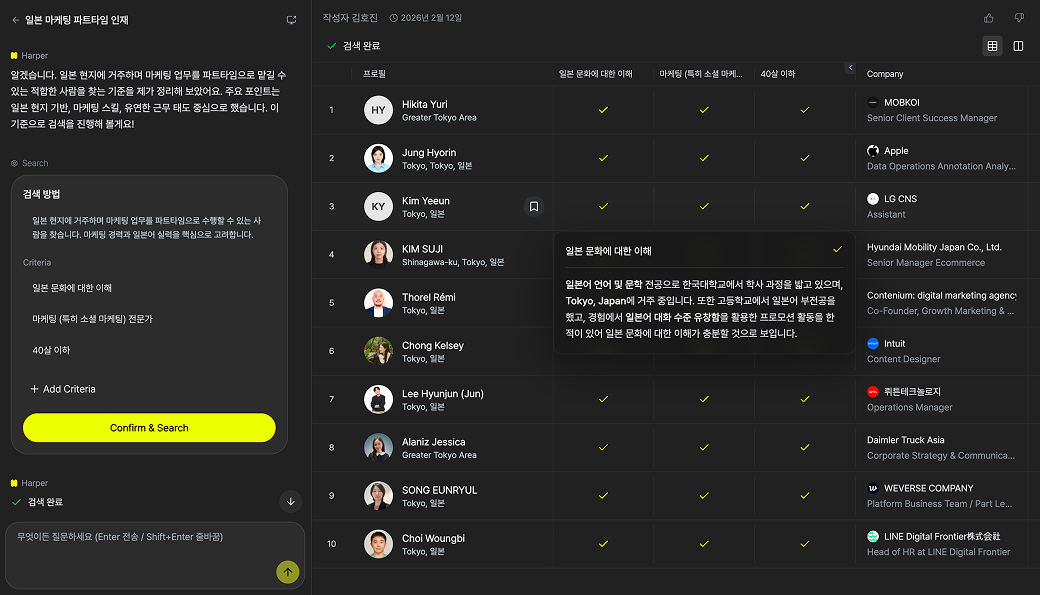Screen dimensions: 1040x595
Task: Toggle the 40살 이하 checkmark for Jung Hyorin
Action: click(804, 158)
